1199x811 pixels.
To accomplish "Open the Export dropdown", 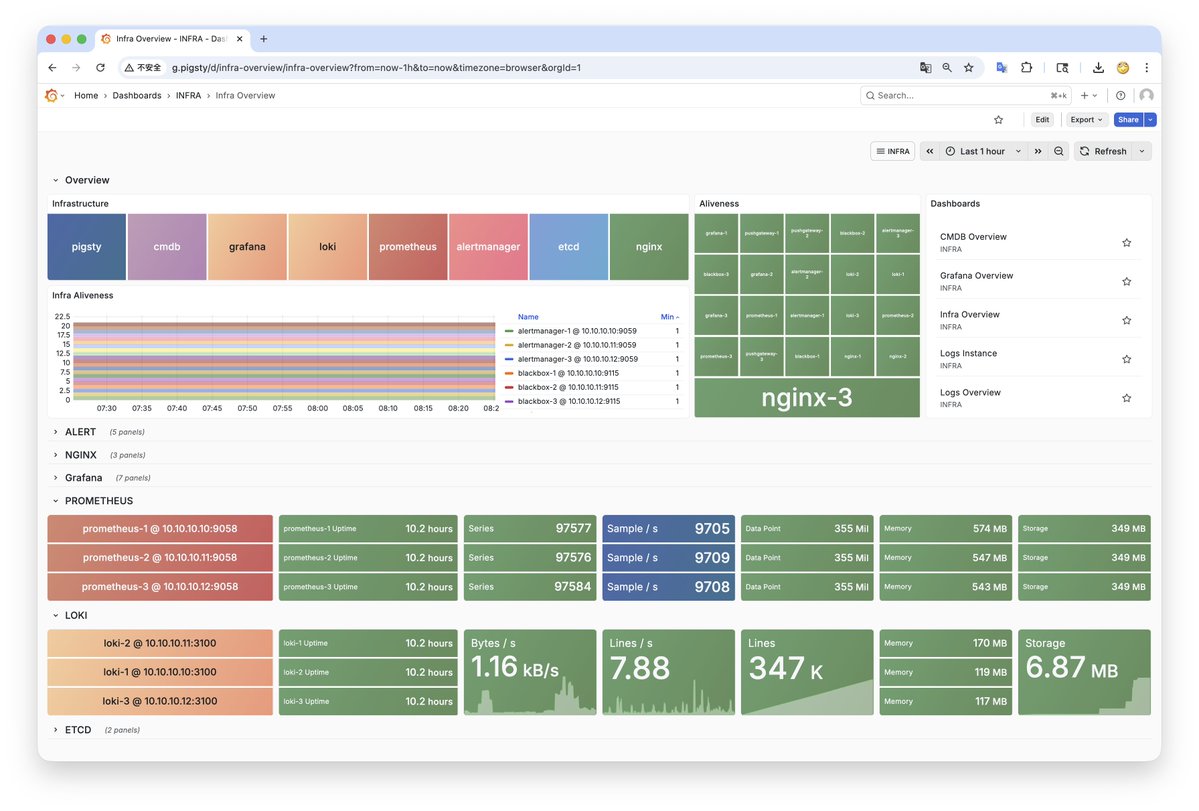I will point(1086,120).
